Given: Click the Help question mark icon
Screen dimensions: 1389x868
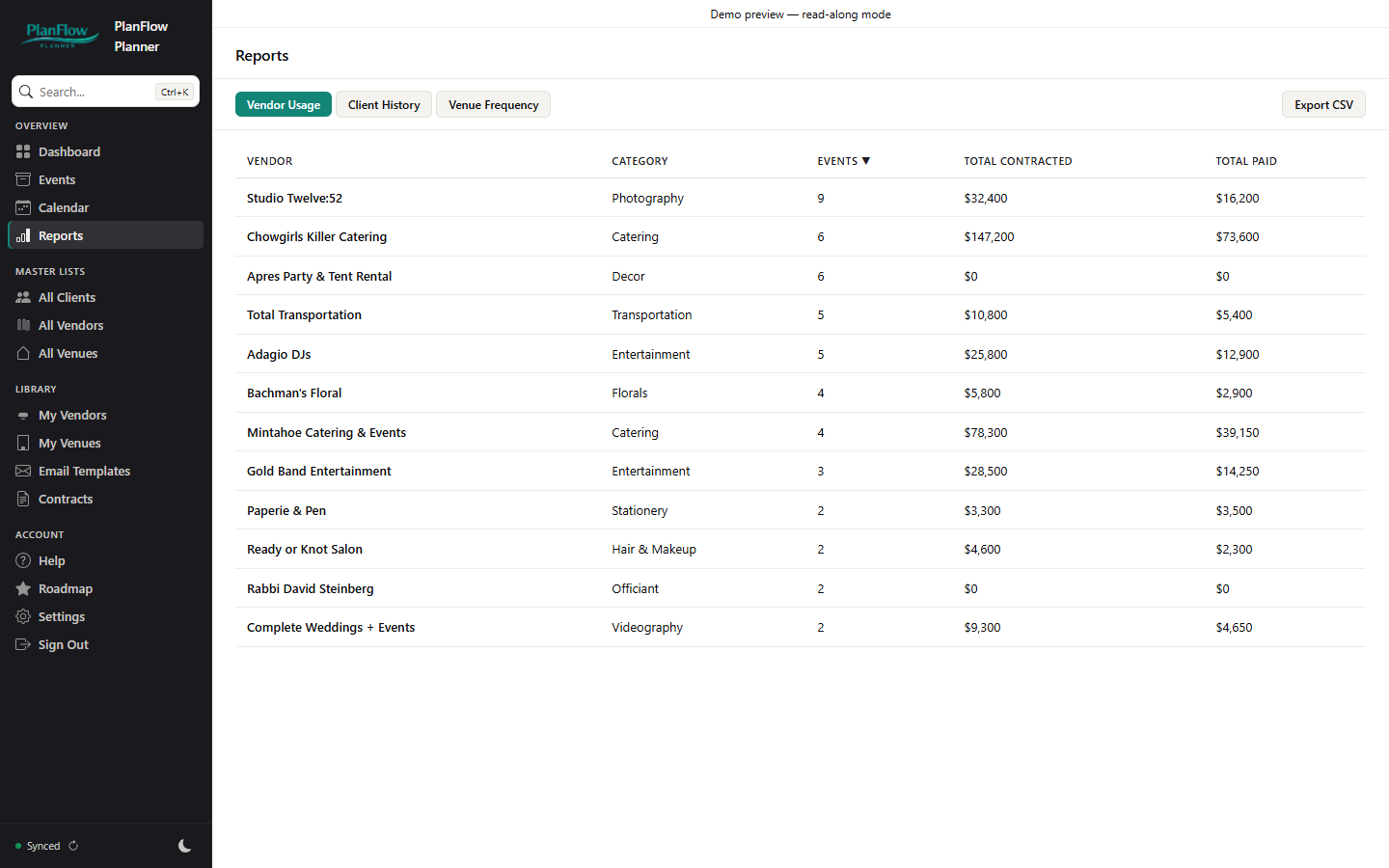Looking at the screenshot, I should (x=23, y=560).
